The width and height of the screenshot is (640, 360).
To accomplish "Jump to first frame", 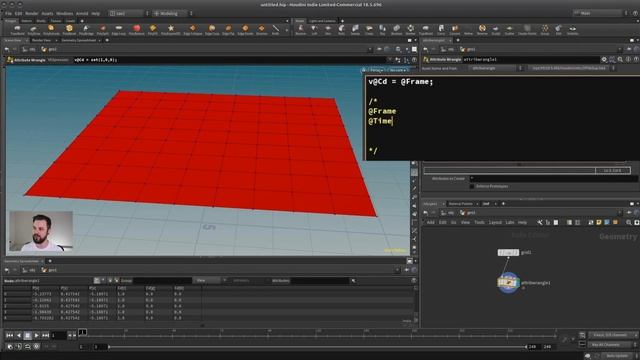I will tap(9, 336).
